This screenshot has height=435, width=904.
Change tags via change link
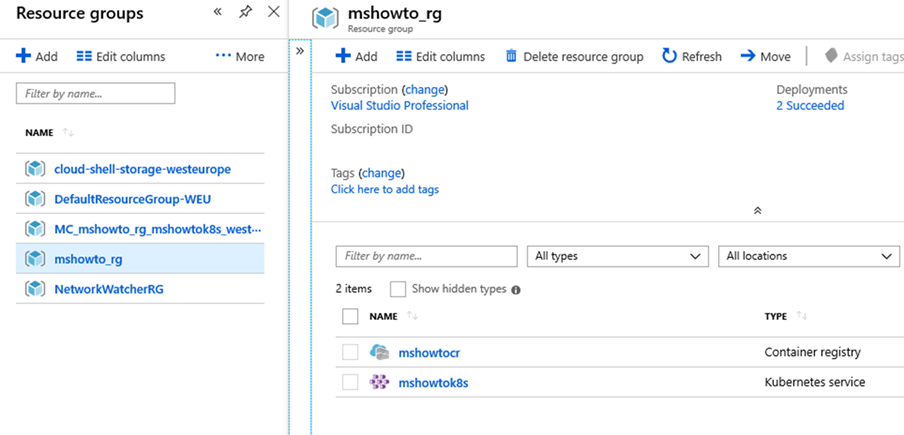click(381, 173)
